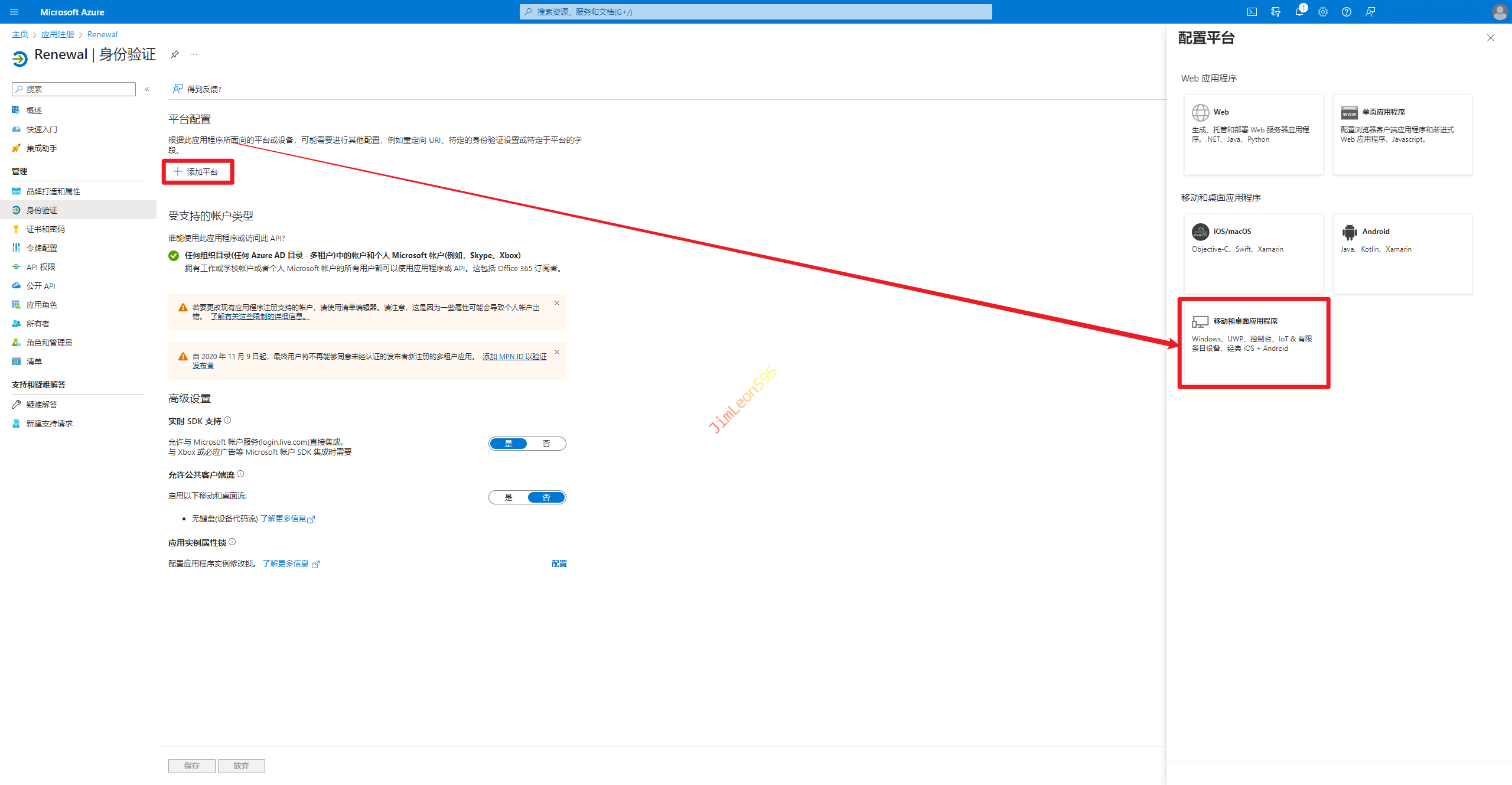The width and height of the screenshot is (1512, 785).
Task: Select 移动和桌面应用程序 platform tile
Action: pos(1253,343)
